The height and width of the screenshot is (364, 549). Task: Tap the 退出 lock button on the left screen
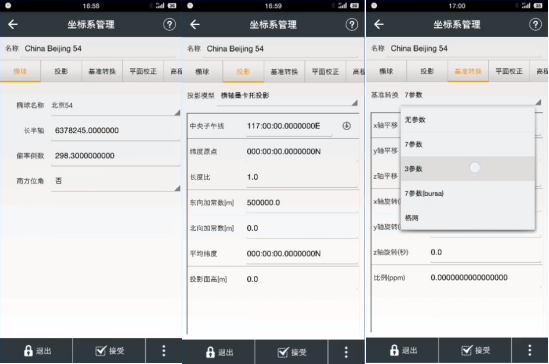pos(36,351)
